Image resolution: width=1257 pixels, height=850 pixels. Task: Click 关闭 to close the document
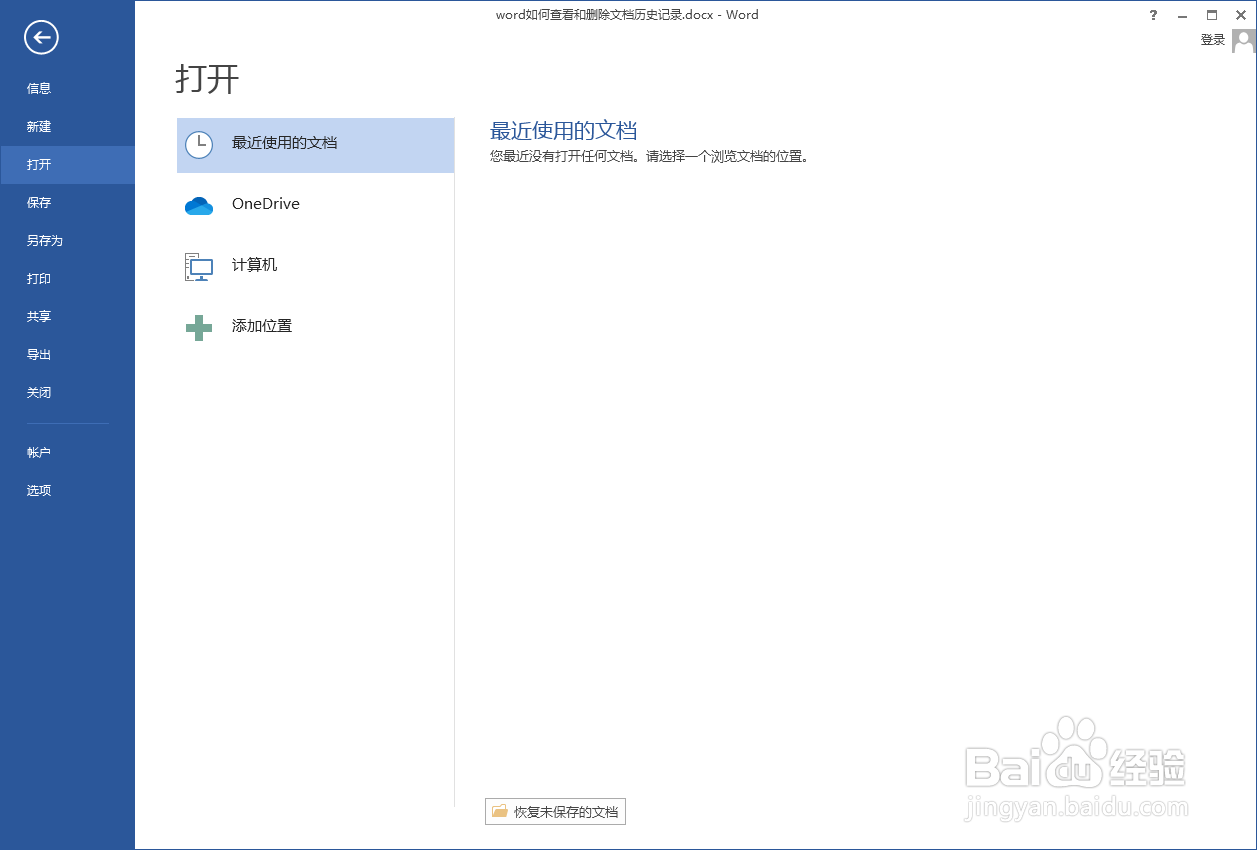[x=38, y=392]
